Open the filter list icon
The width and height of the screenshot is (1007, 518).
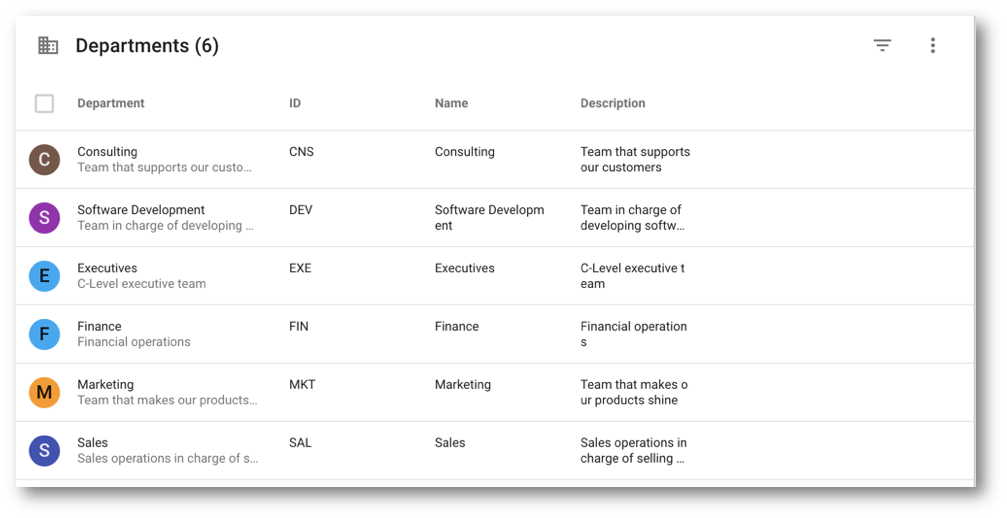pos(882,45)
